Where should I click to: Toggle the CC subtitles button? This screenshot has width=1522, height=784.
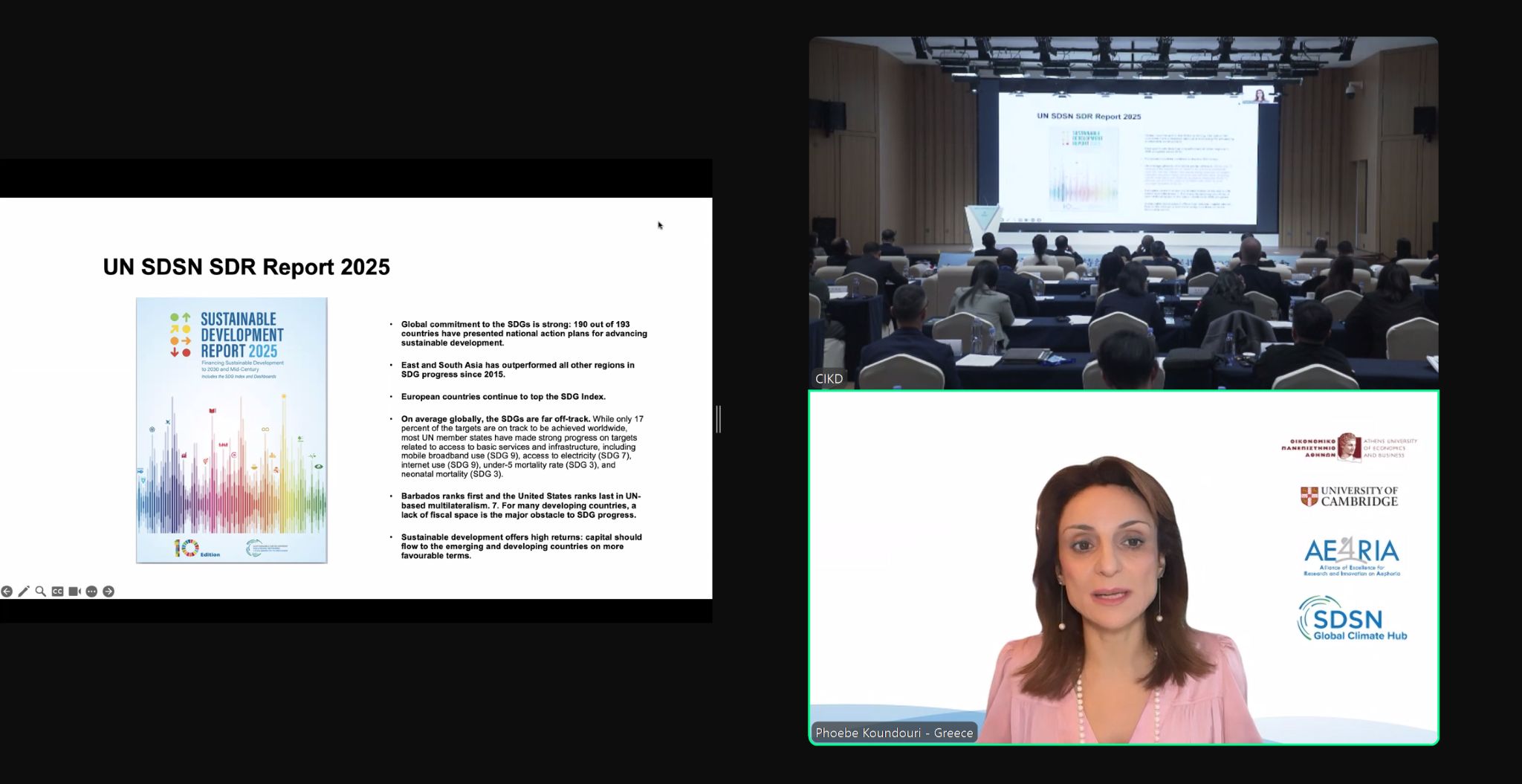[x=57, y=592]
